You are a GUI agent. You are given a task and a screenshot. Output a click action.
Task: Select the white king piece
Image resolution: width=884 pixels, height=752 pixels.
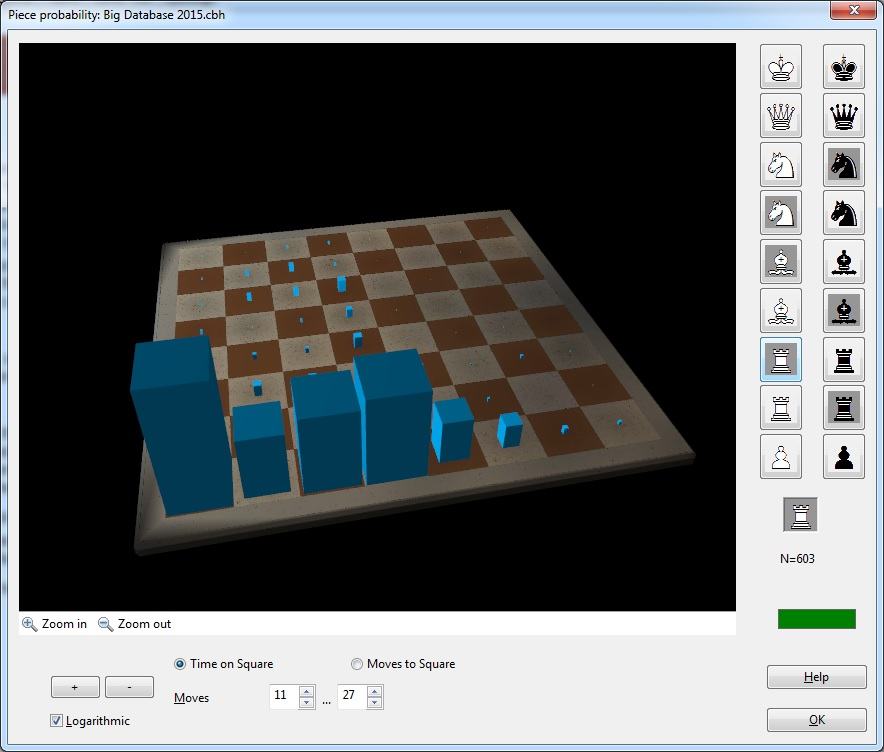pyautogui.click(x=781, y=68)
